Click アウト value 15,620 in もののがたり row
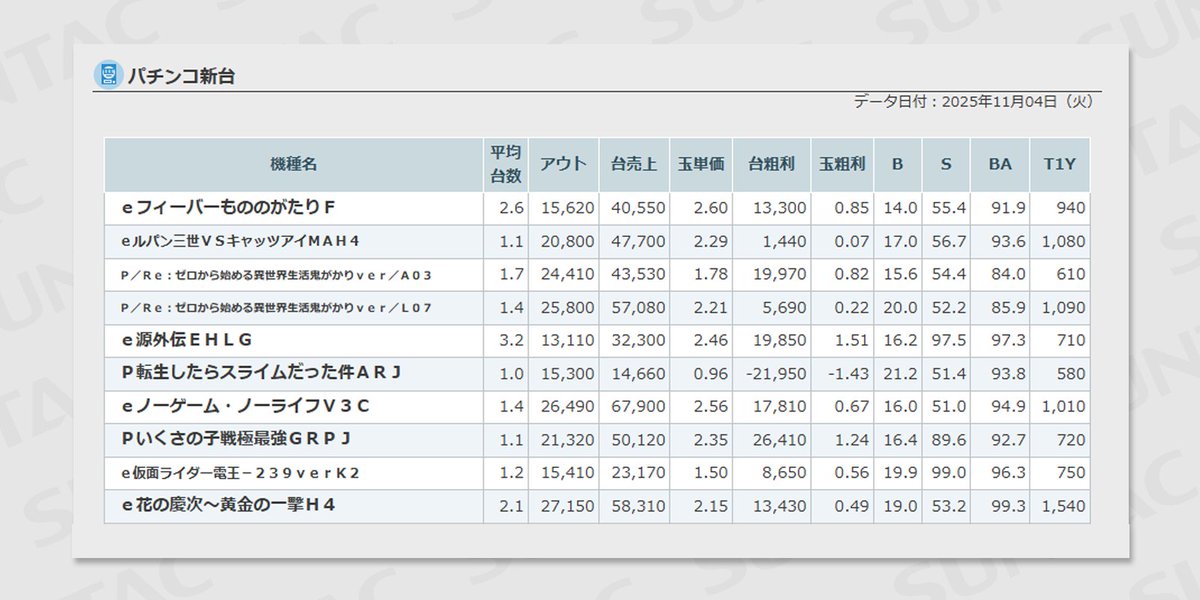 click(568, 208)
